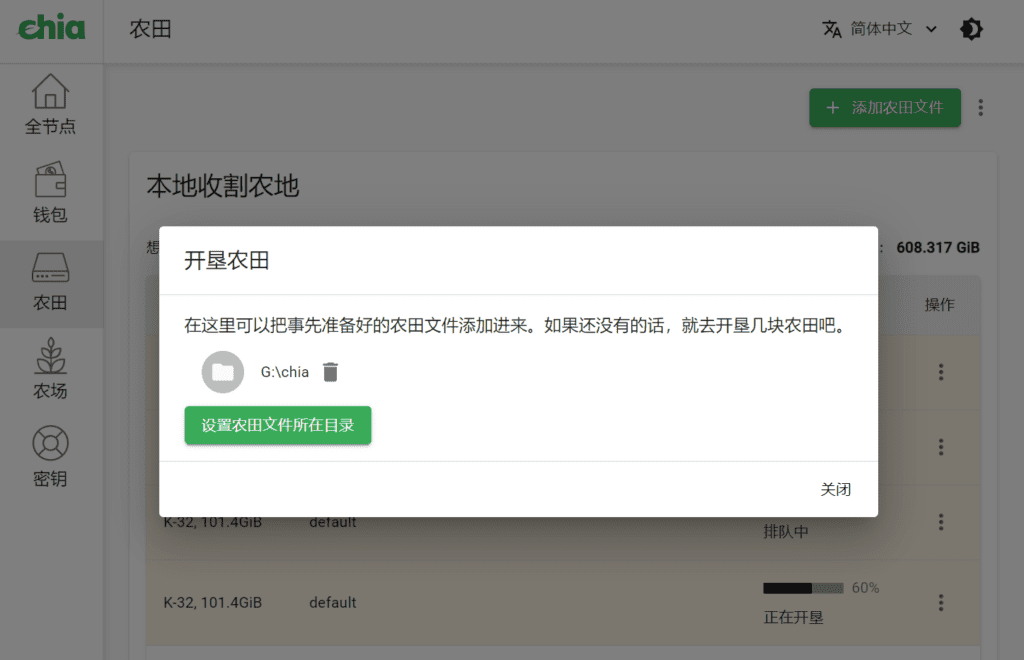Screen dimensions: 1024x660
Task: Open the 钱包 wallet section
Action: [x=50, y=194]
